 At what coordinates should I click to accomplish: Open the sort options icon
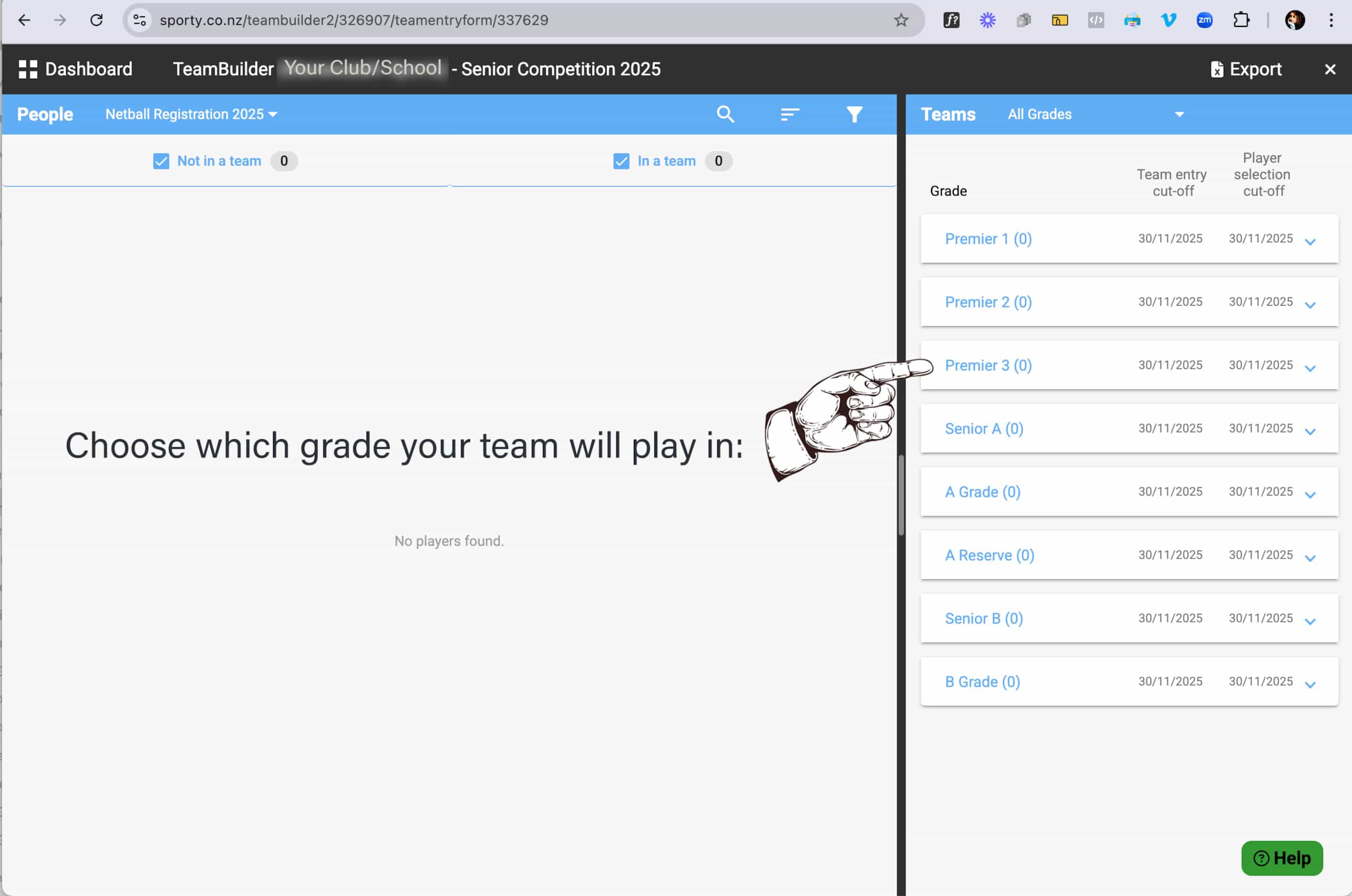(790, 114)
